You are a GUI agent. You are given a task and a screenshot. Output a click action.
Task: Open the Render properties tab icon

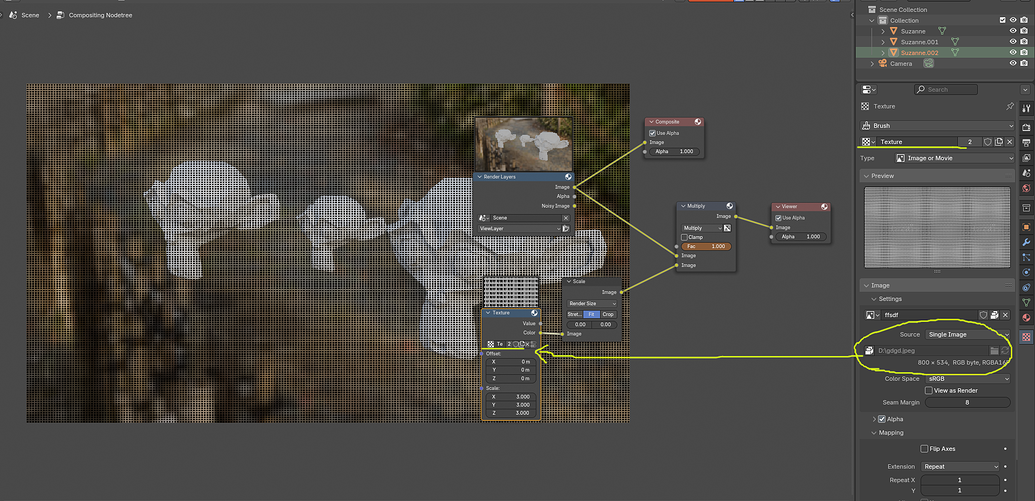point(1026,126)
